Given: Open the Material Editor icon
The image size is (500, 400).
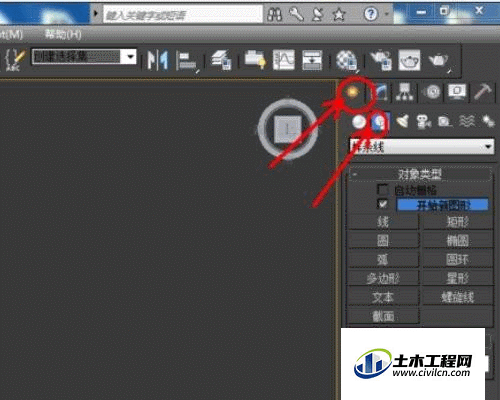Looking at the screenshot, I should [x=347, y=61].
